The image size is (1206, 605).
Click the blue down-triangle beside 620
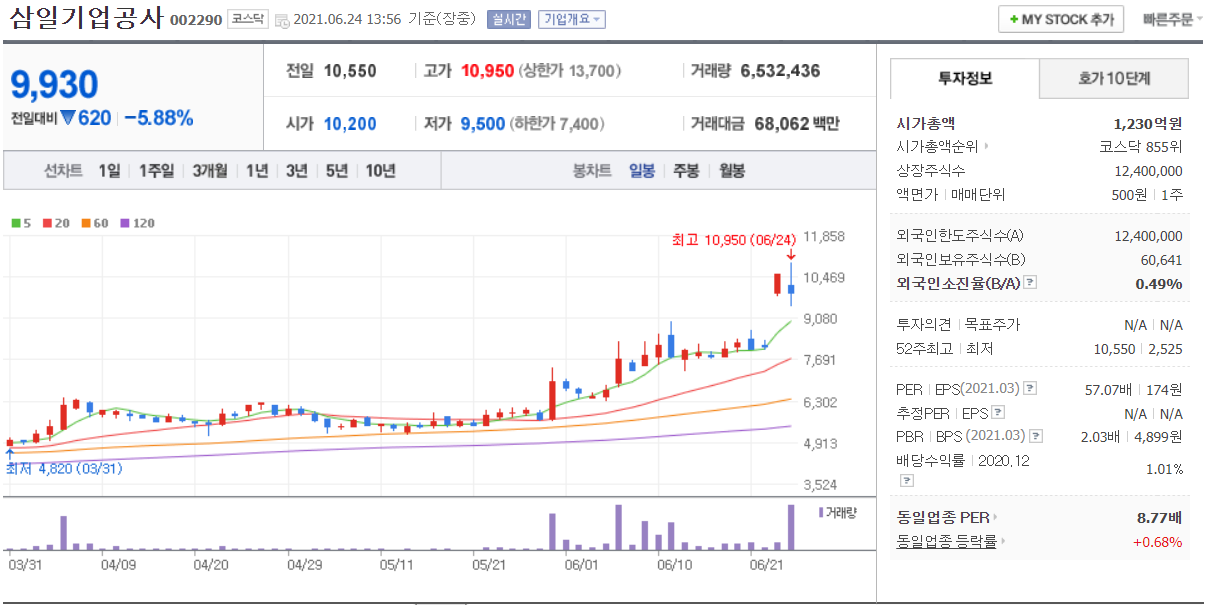point(68,118)
